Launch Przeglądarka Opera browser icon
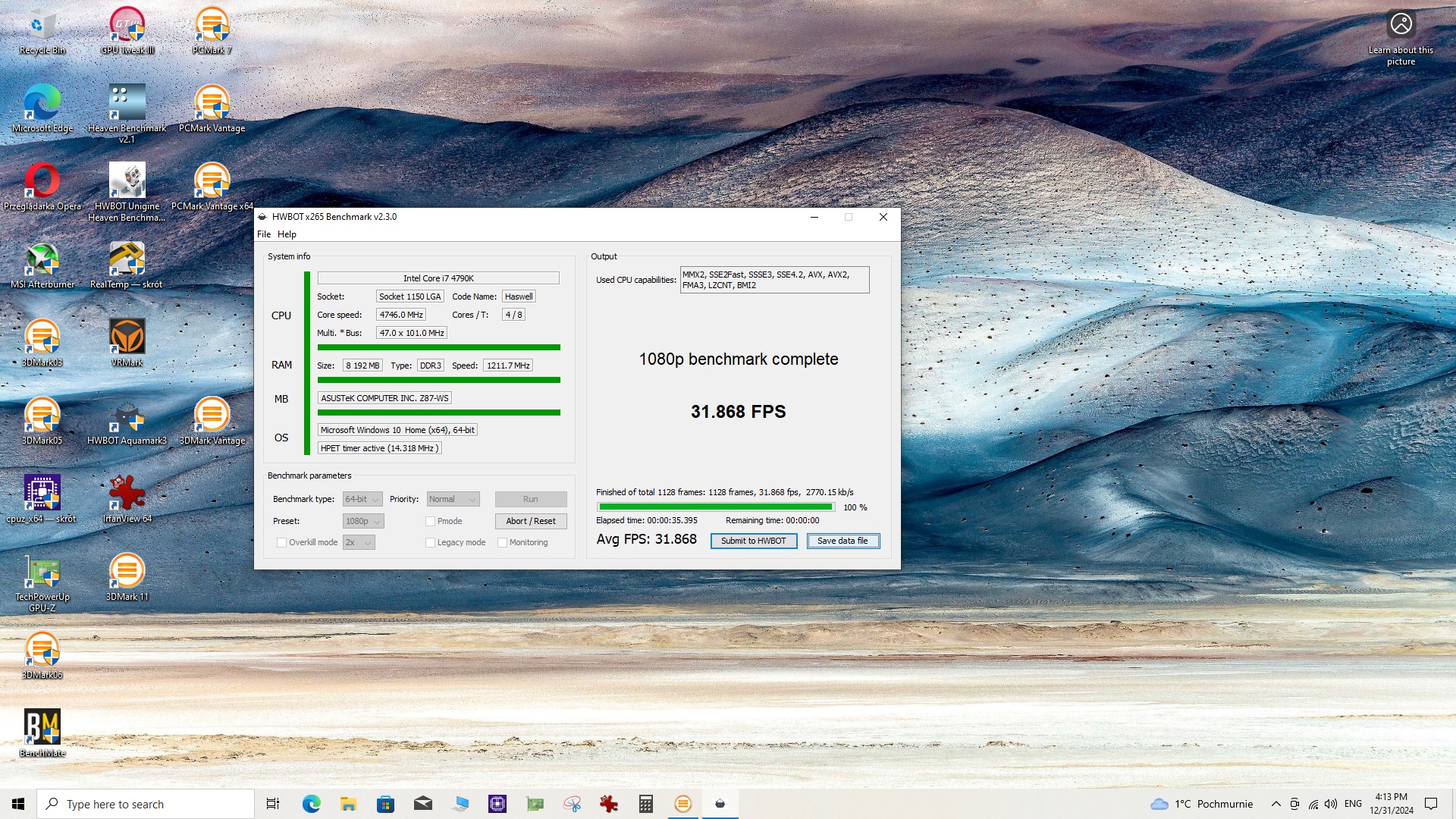 coord(42,187)
